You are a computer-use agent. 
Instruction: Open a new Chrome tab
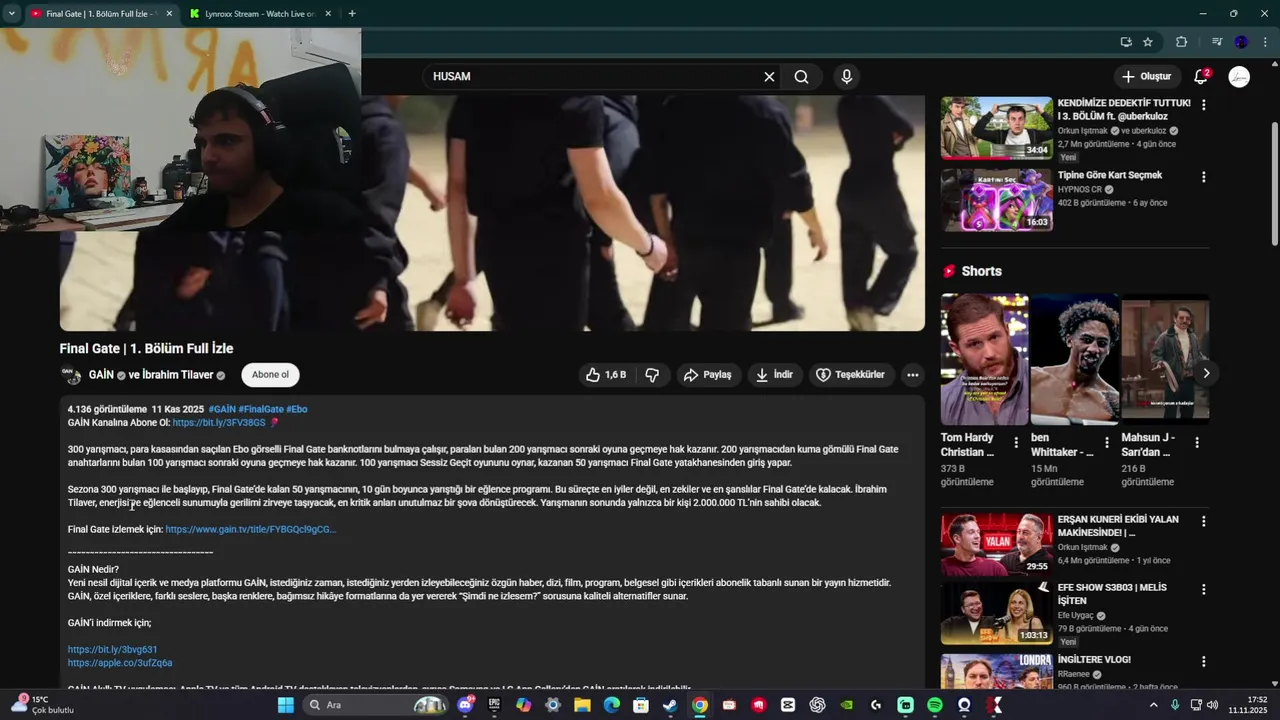[352, 14]
